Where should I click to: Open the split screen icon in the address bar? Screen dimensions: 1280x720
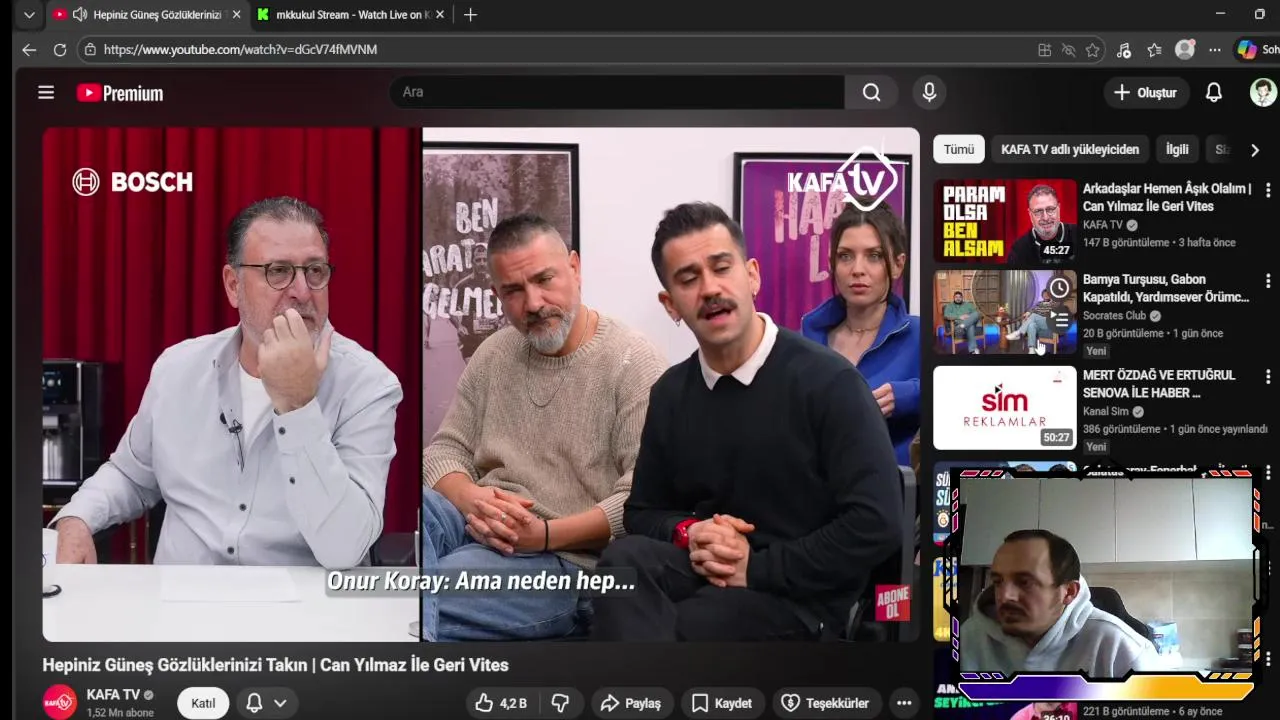[x=1044, y=50]
